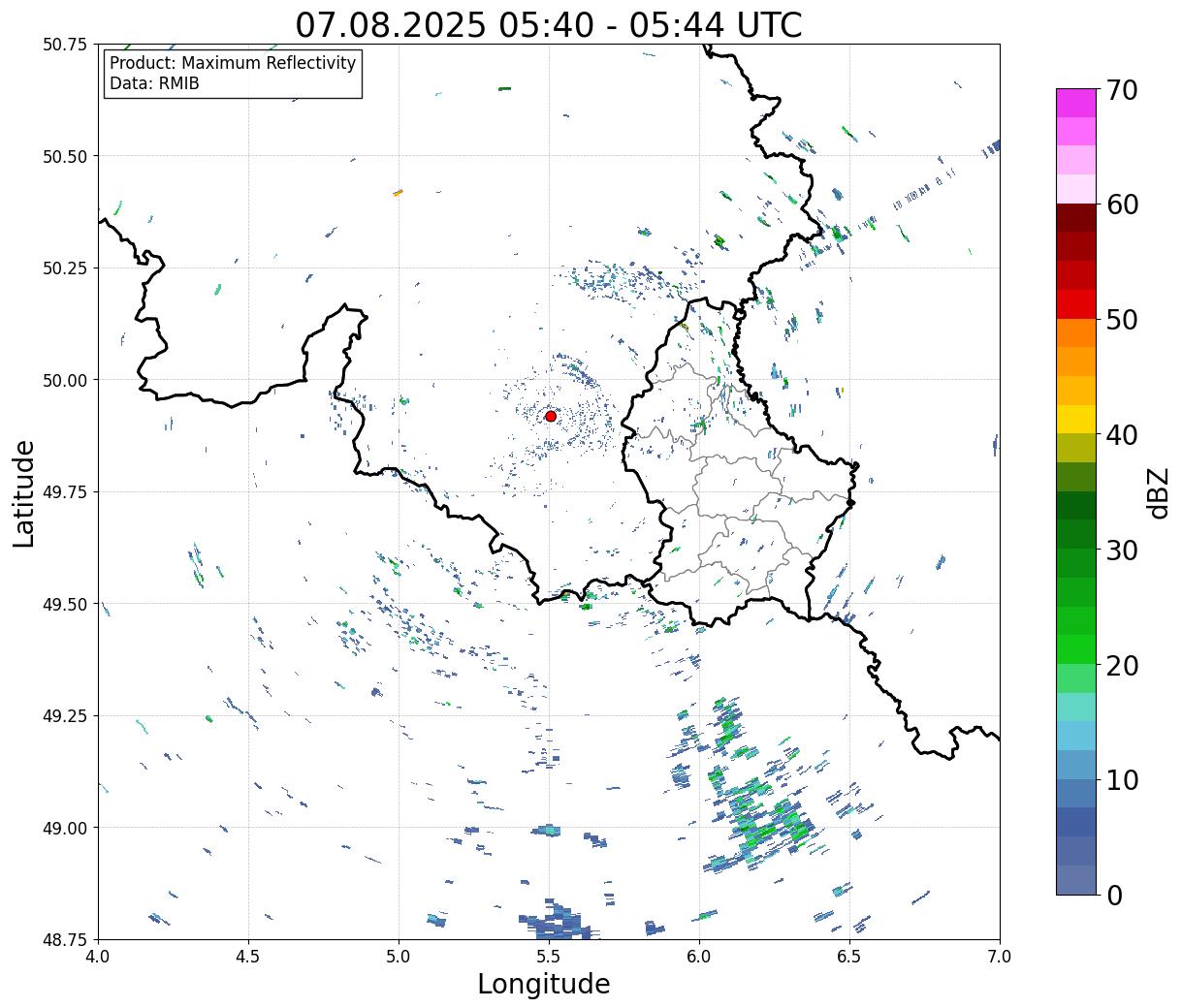Click the latitude tick label 49.50
The width and height of the screenshot is (1182, 1008).
65,604
